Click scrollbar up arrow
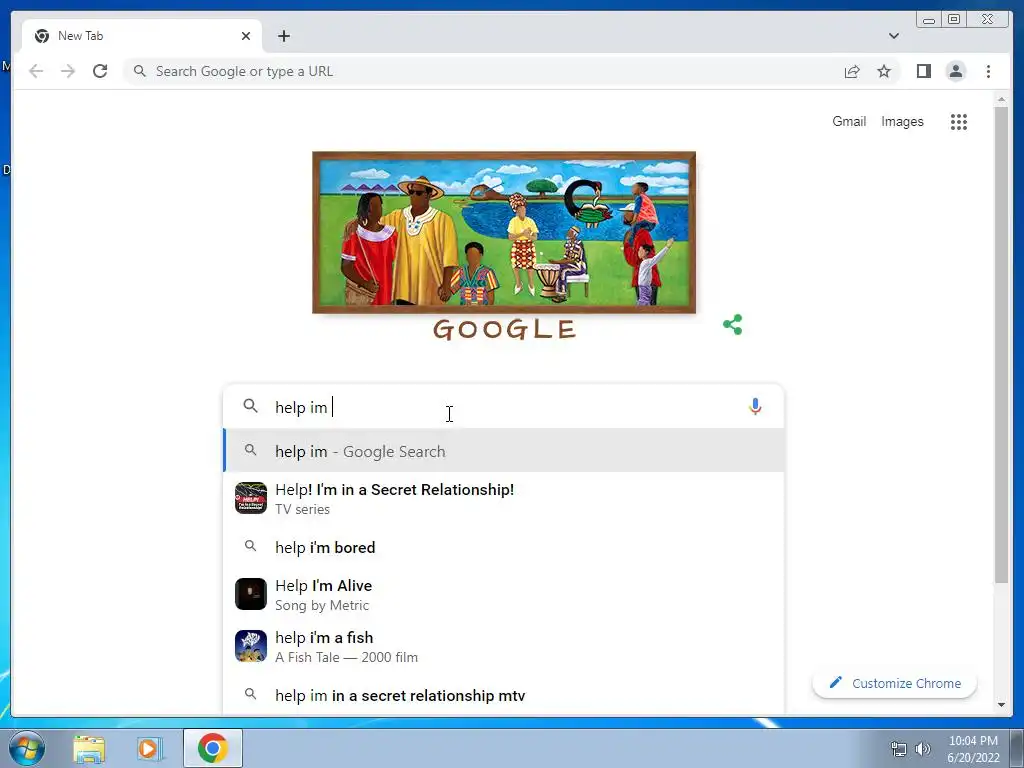Viewport: 1024px width, 768px height. [x=1001, y=99]
